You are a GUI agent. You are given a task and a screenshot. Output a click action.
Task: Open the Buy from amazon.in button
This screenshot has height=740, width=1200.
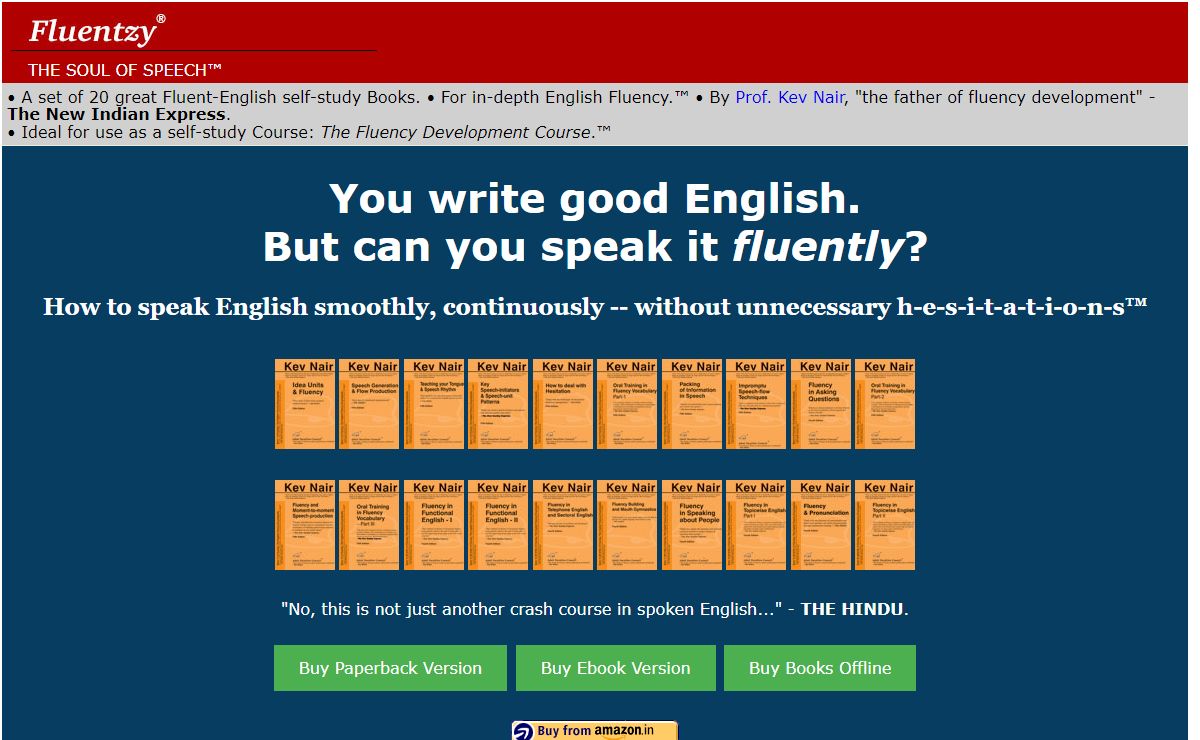pyautogui.click(x=595, y=731)
